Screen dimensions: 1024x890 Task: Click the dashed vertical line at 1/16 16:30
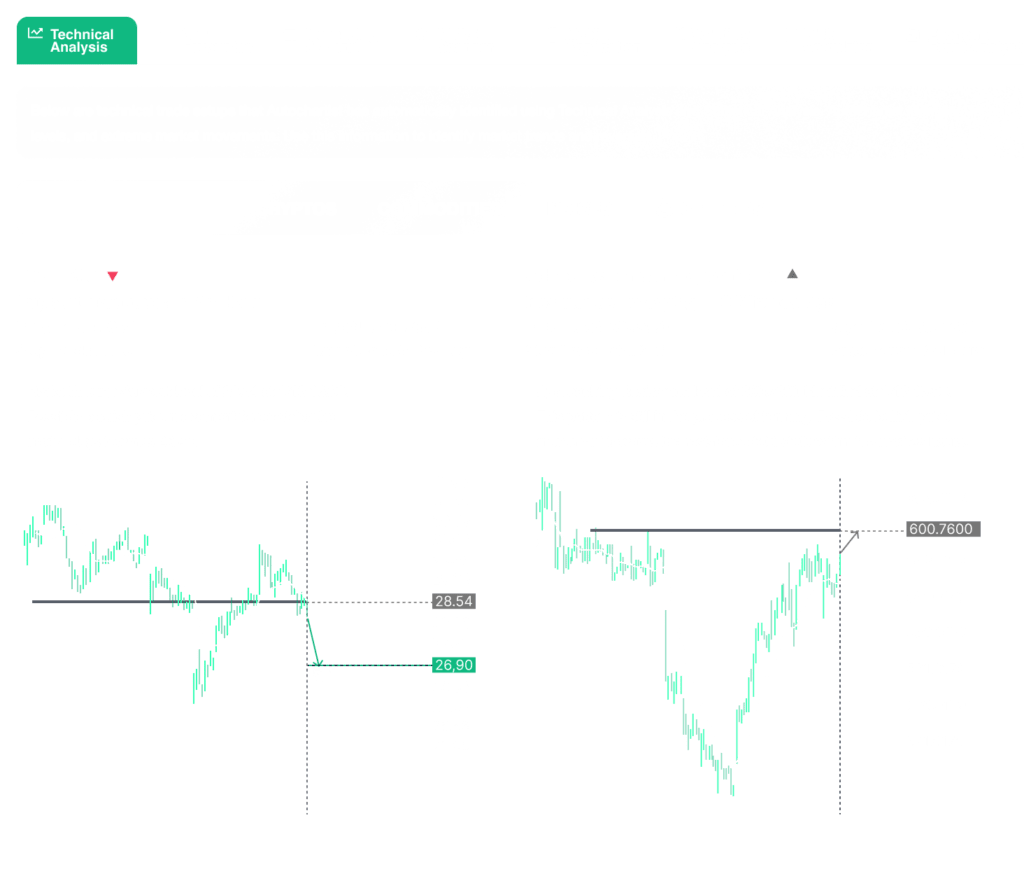click(305, 600)
